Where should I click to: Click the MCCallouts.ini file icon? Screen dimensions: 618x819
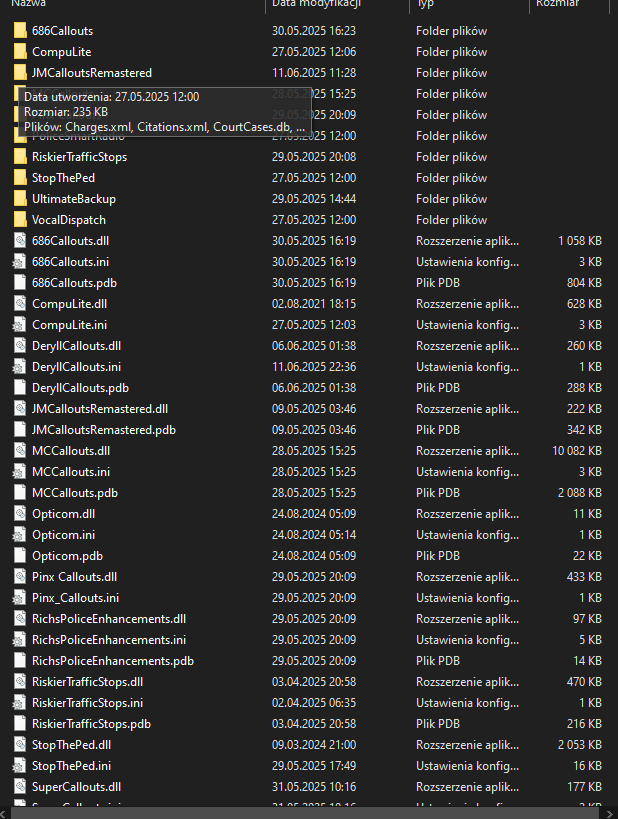click(19, 472)
